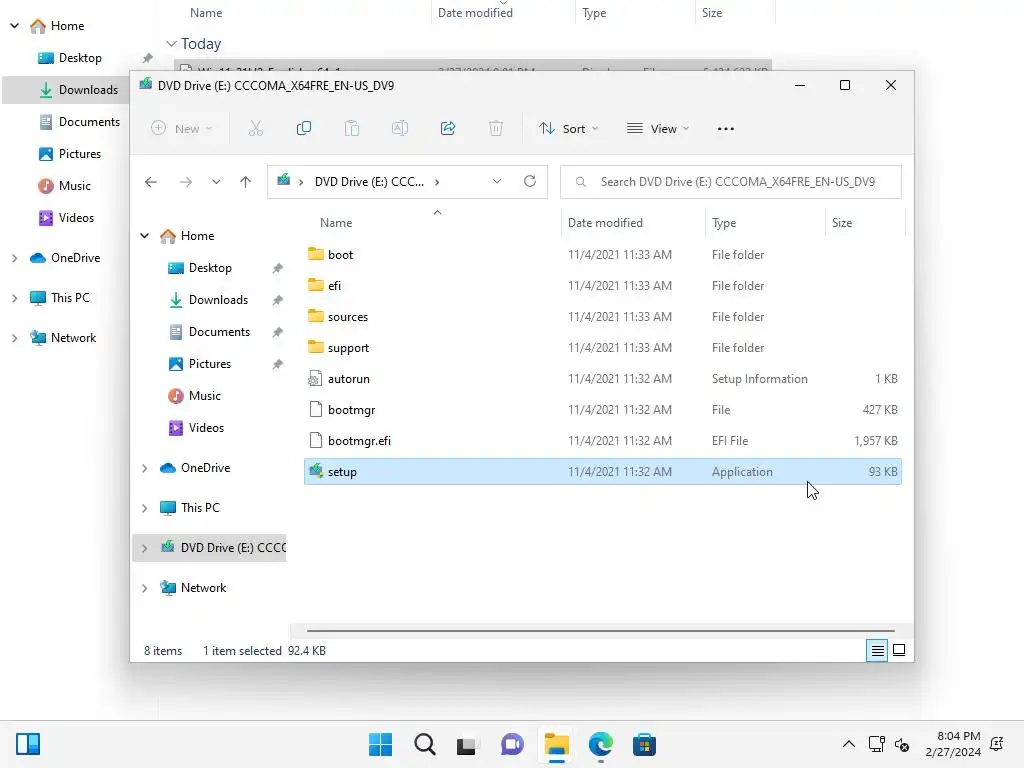1024x768 pixels.
Task: Refresh the DVD Drive folder view
Action: 530,181
